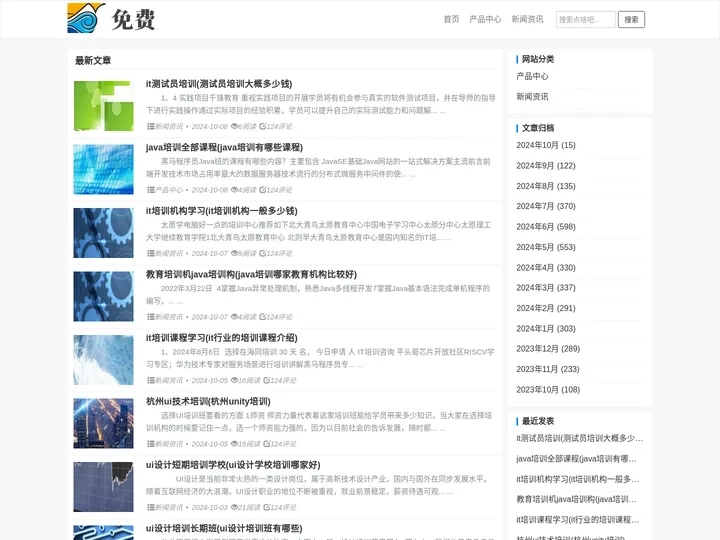Click gears thumbnail of 教育培训机java培训构 article

pos(103,296)
